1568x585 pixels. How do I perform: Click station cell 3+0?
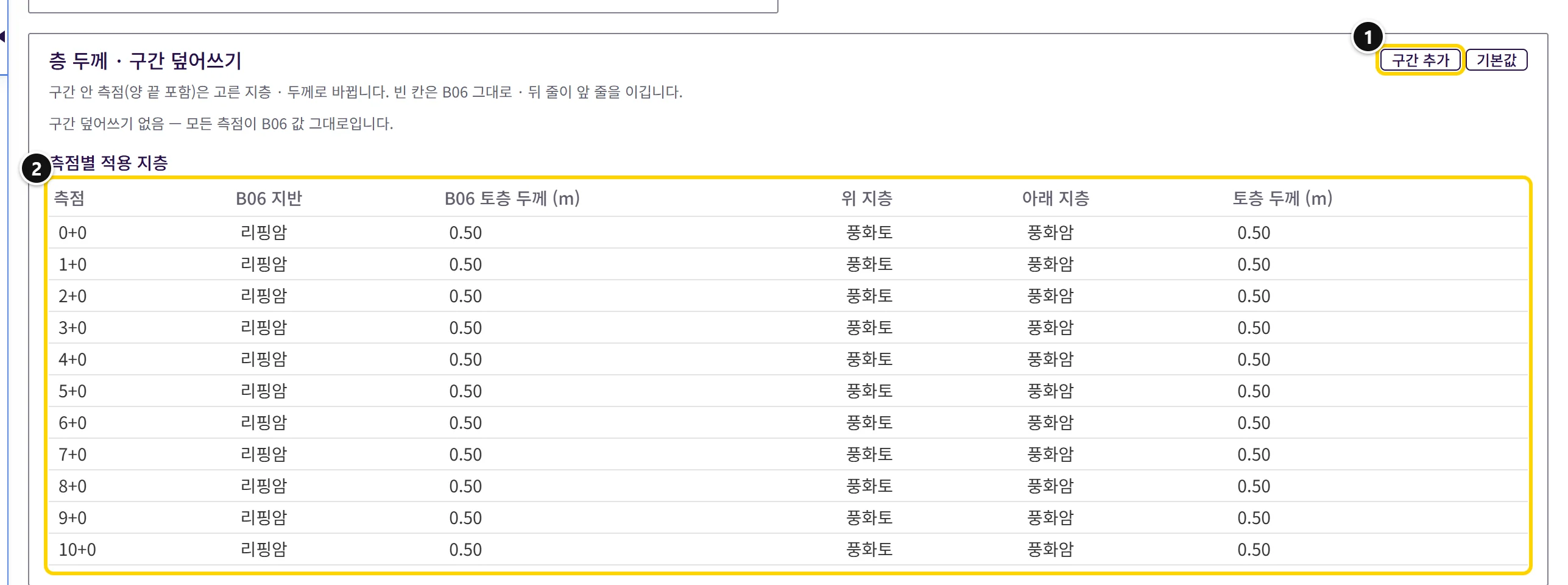tap(72, 327)
